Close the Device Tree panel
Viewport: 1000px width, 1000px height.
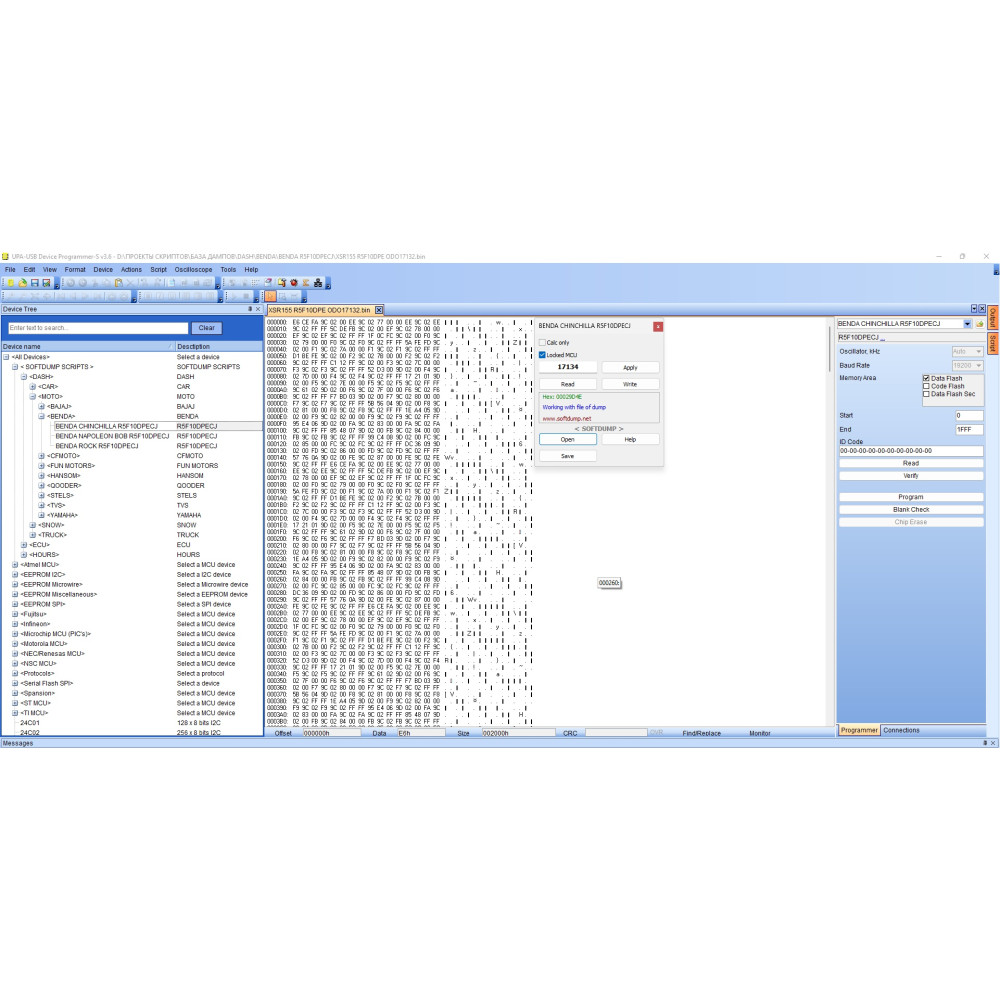(258, 309)
